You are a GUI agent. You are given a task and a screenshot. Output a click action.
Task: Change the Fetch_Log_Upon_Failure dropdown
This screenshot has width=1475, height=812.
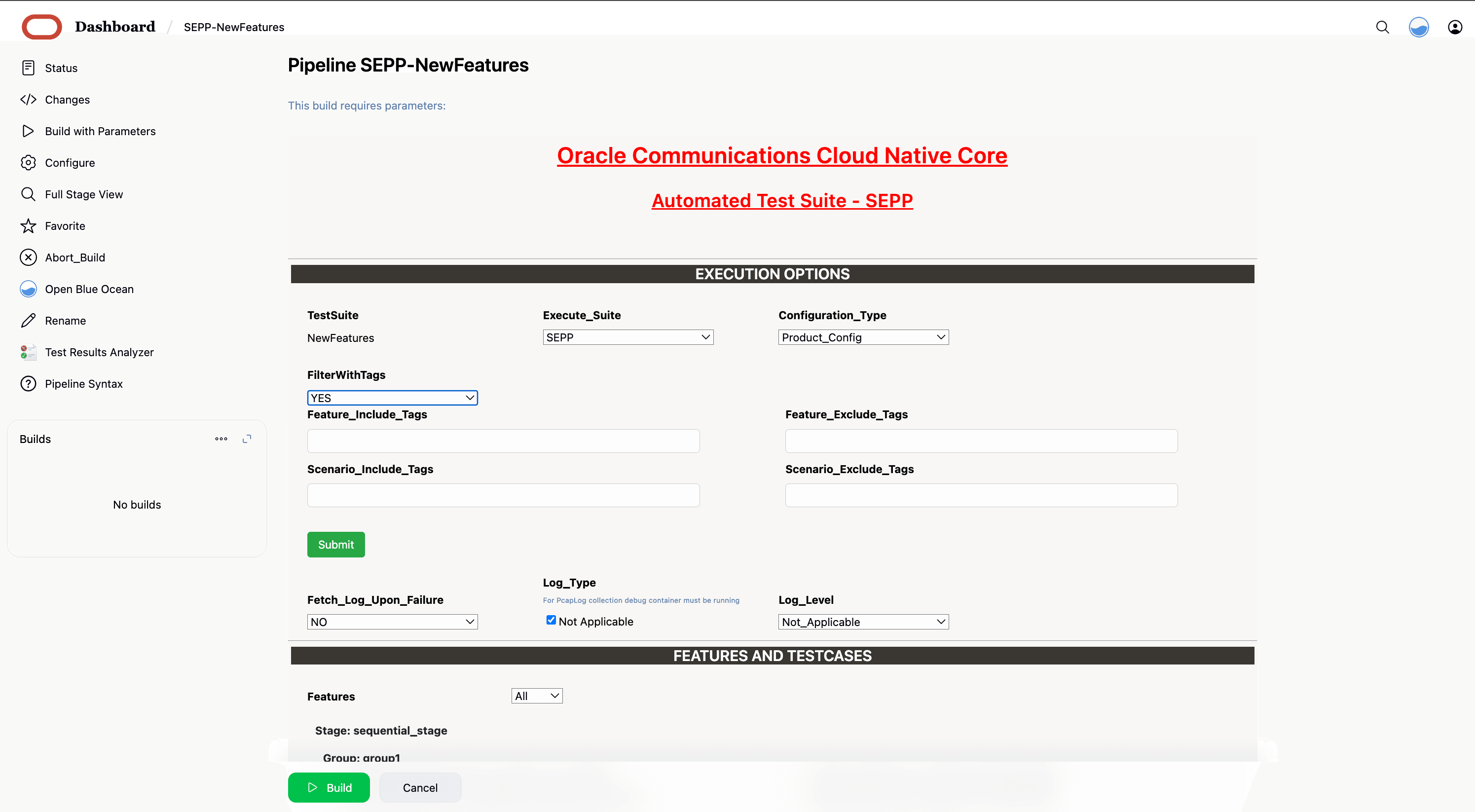[392, 622]
